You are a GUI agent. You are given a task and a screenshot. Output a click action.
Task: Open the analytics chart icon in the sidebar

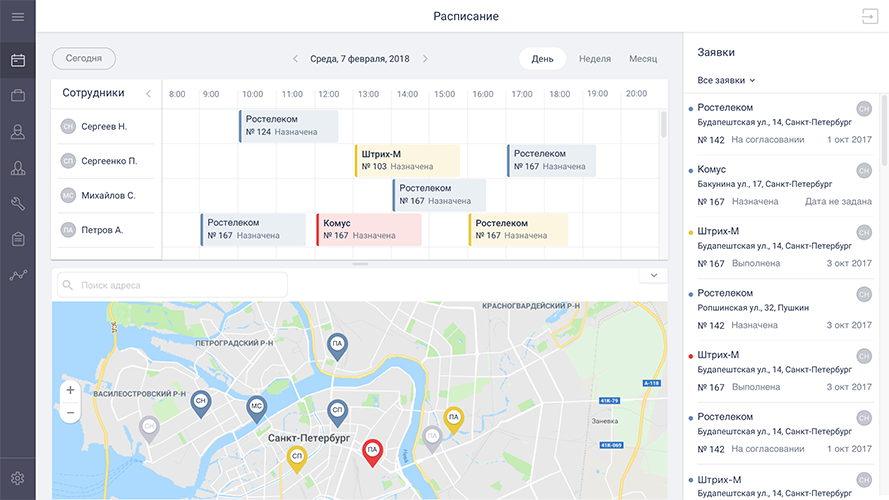click(18, 275)
